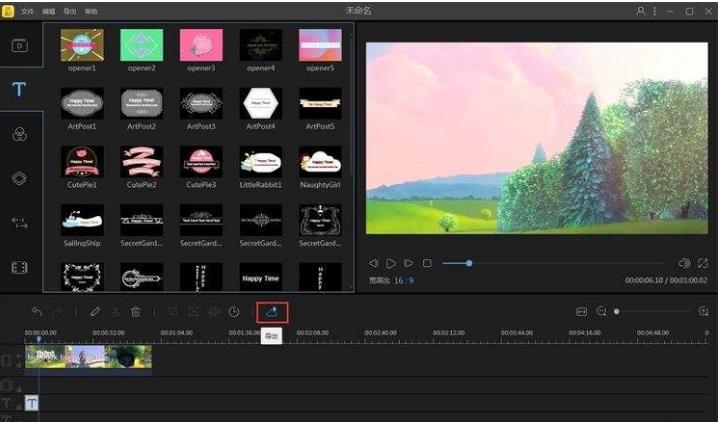Click the undo arrow in timeline toolbar
Viewport: 718px width, 422px height.
coord(38,312)
